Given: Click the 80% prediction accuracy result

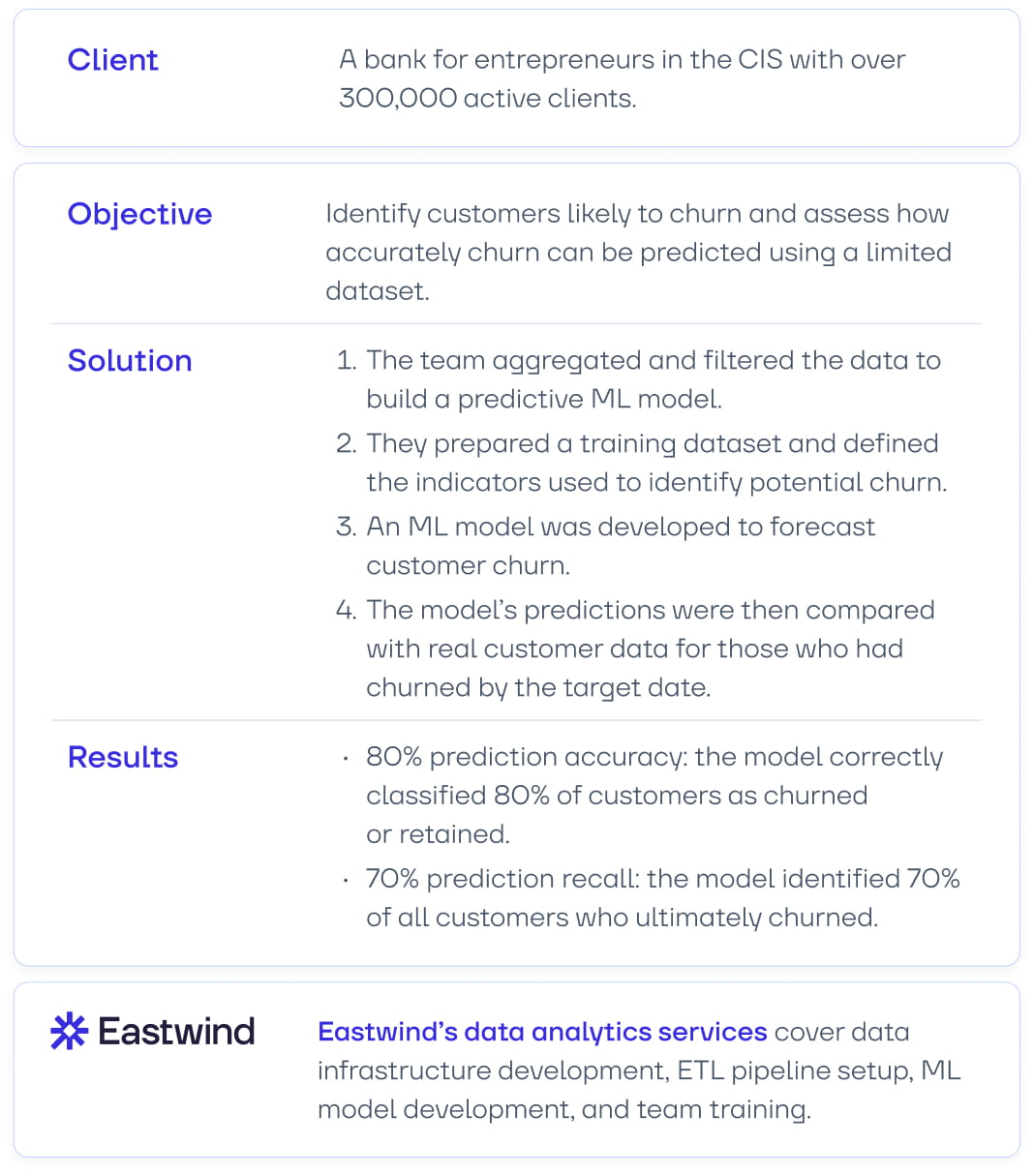Looking at the screenshot, I should (x=654, y=795).
